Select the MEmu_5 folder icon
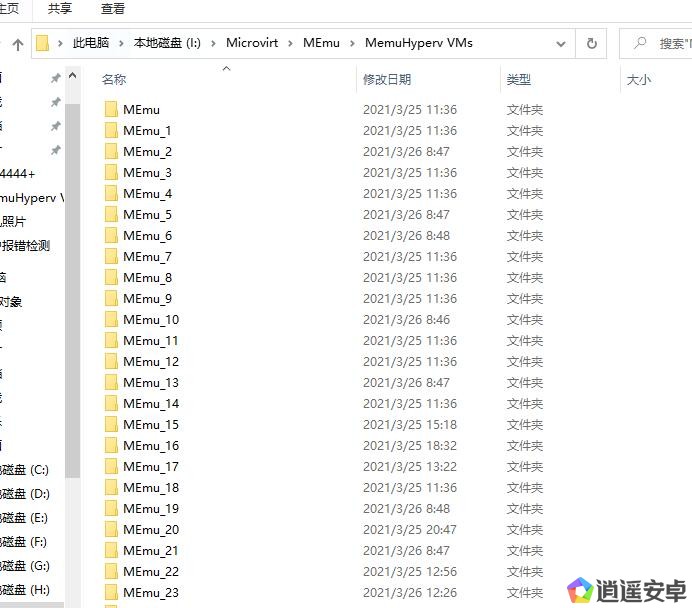Screen dimensions: 692x608 click(x=111, y=215)
